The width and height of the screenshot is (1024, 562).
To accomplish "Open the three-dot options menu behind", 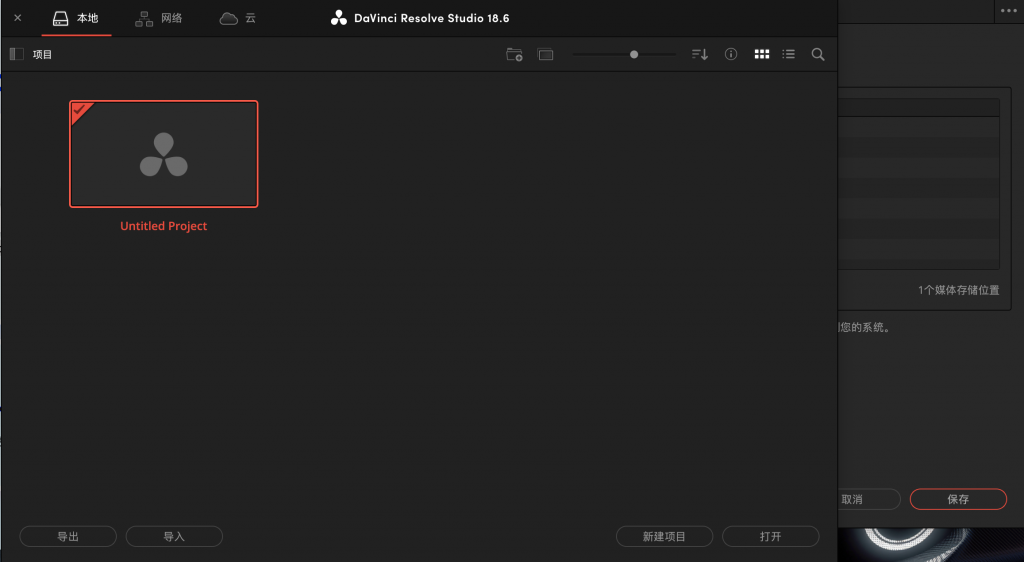I will click(x=1009, y=10).
